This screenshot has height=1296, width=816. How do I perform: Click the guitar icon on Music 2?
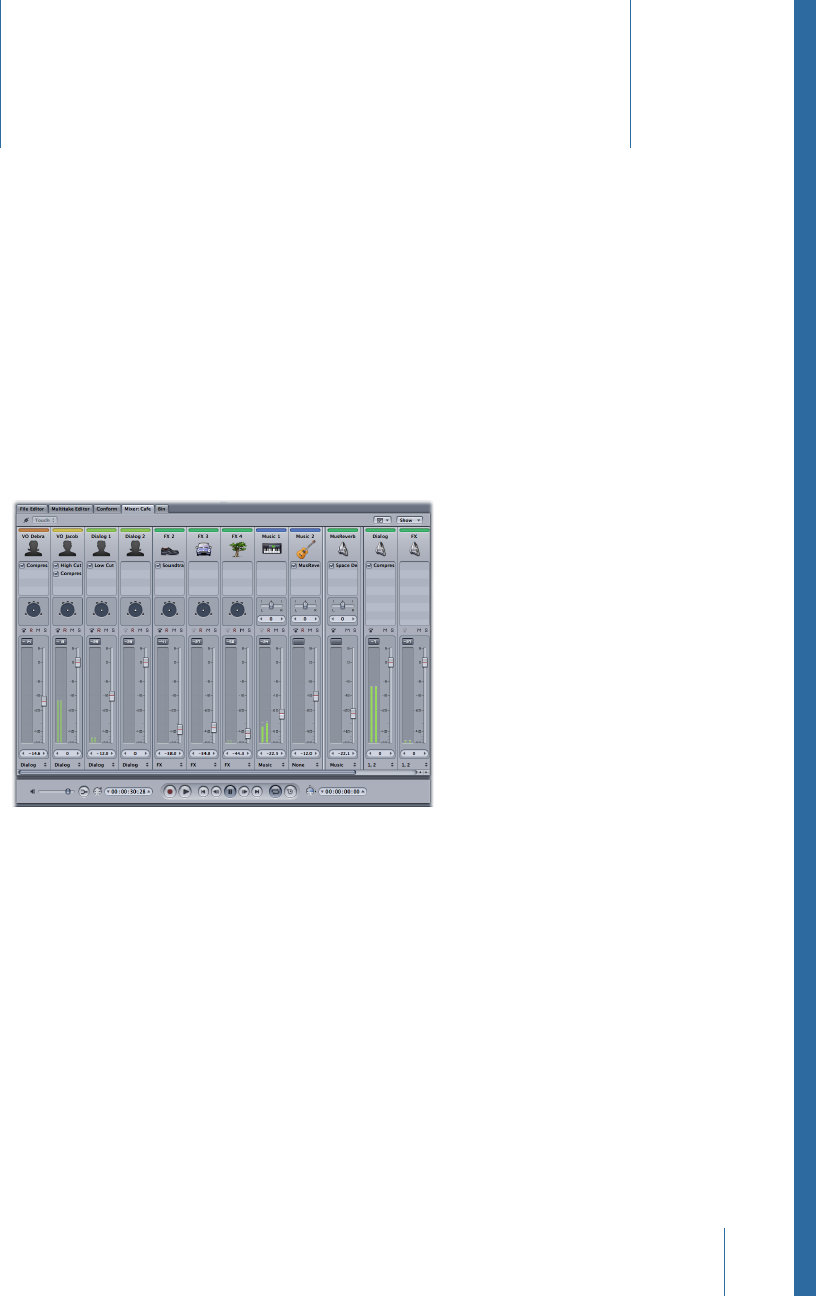coord(306,548)
